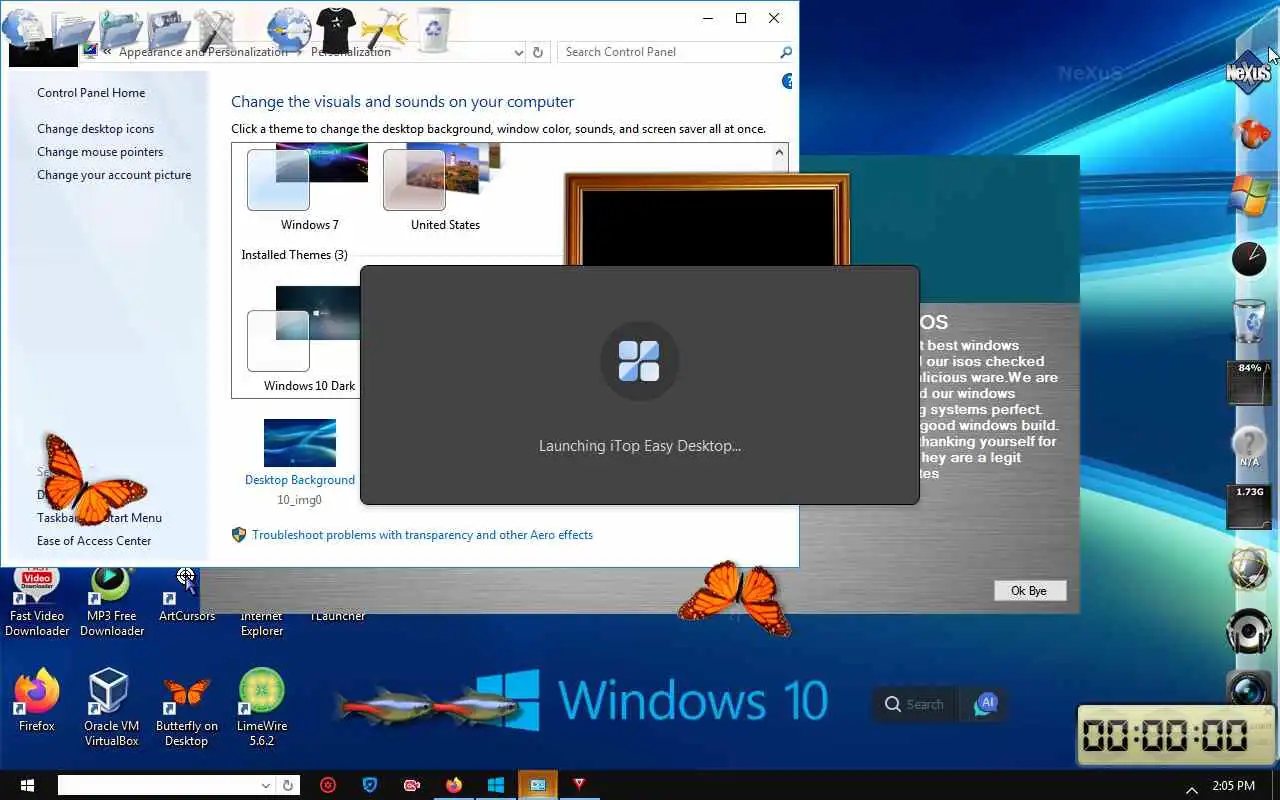Open Oracle VM VirtualBox desktop shortcut
This screenshot has height=800, width=1280.
[x=111, y=707]
